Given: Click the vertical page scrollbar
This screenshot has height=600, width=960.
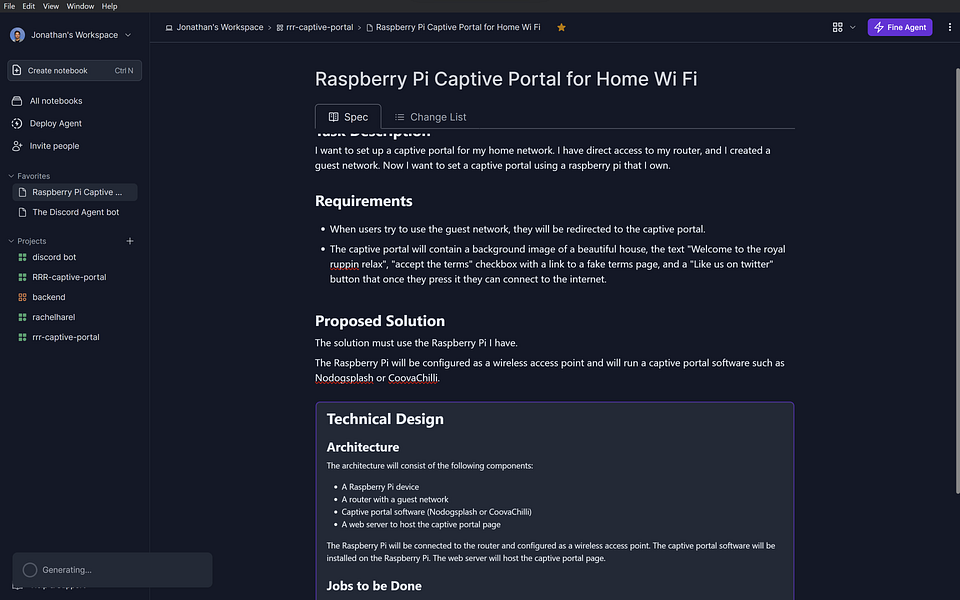Looking at the screenshot, I should pyautogui.click(x=958, y=280).
